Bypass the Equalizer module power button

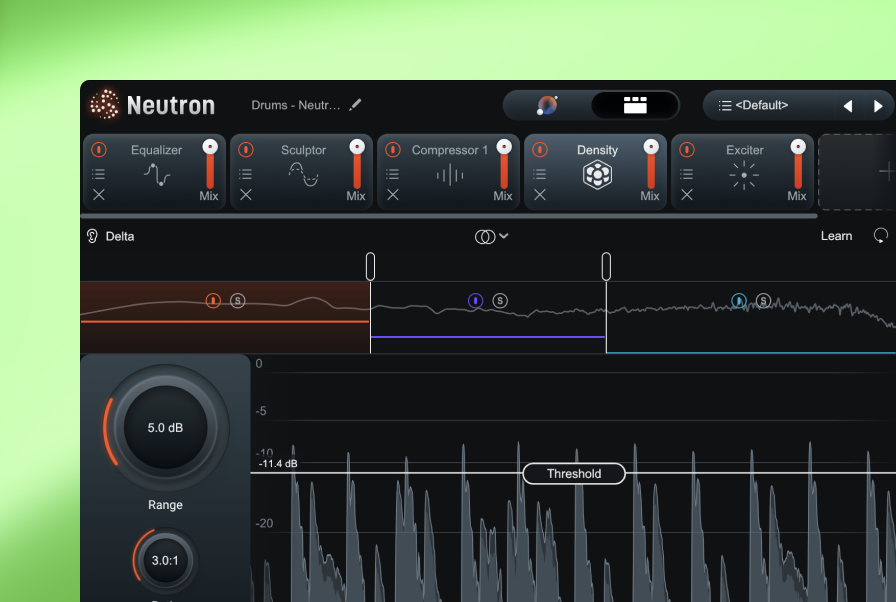coord(99,150)
